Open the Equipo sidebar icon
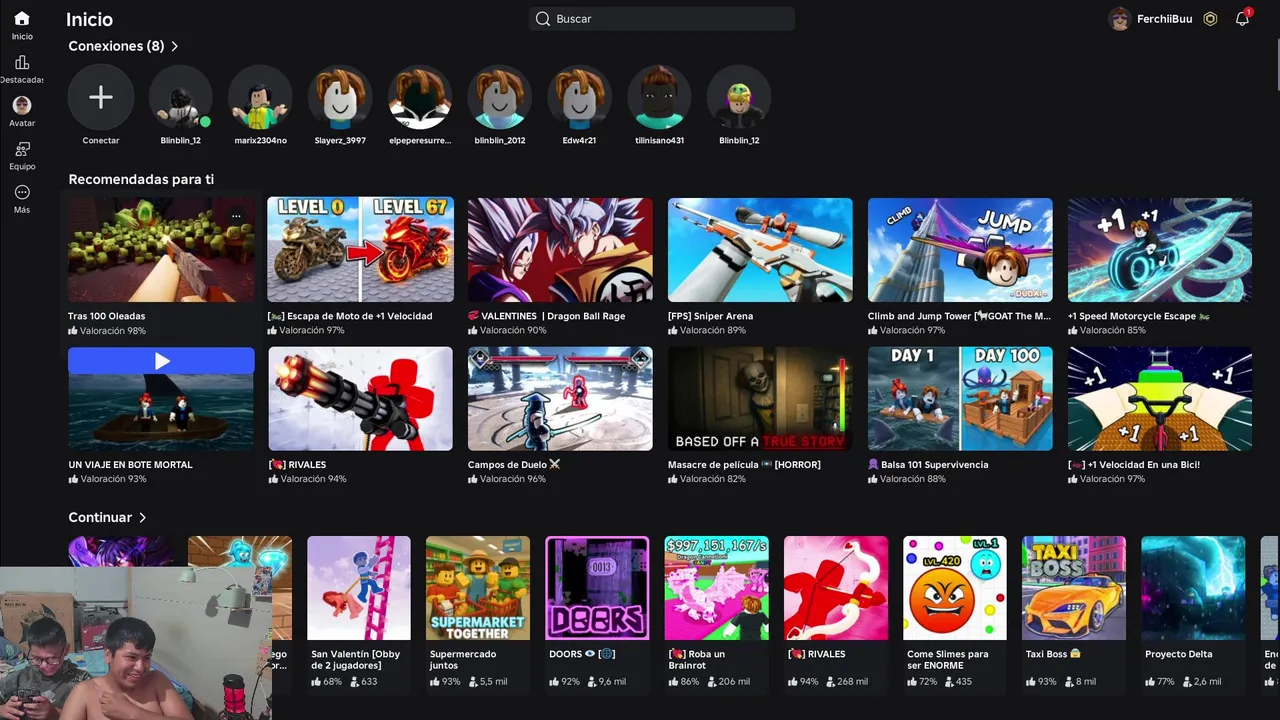This screenshot has width=1280, height=720. point(22,149)
